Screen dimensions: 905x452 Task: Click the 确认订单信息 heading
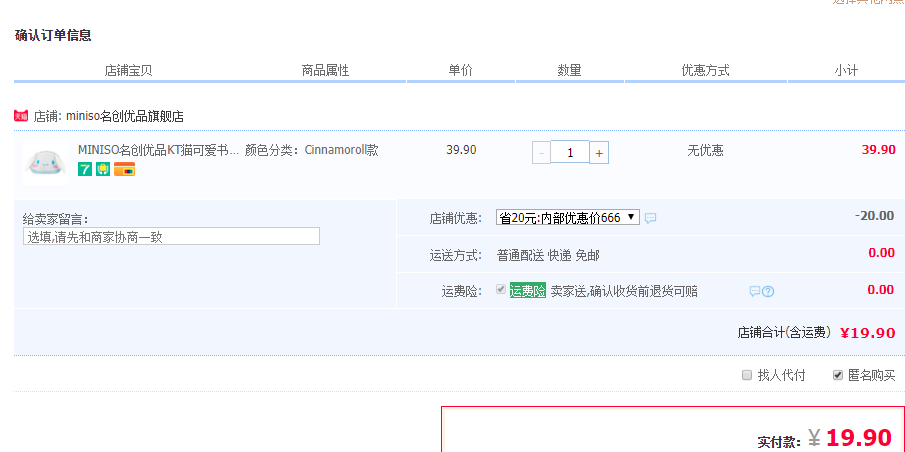(53, 35)
